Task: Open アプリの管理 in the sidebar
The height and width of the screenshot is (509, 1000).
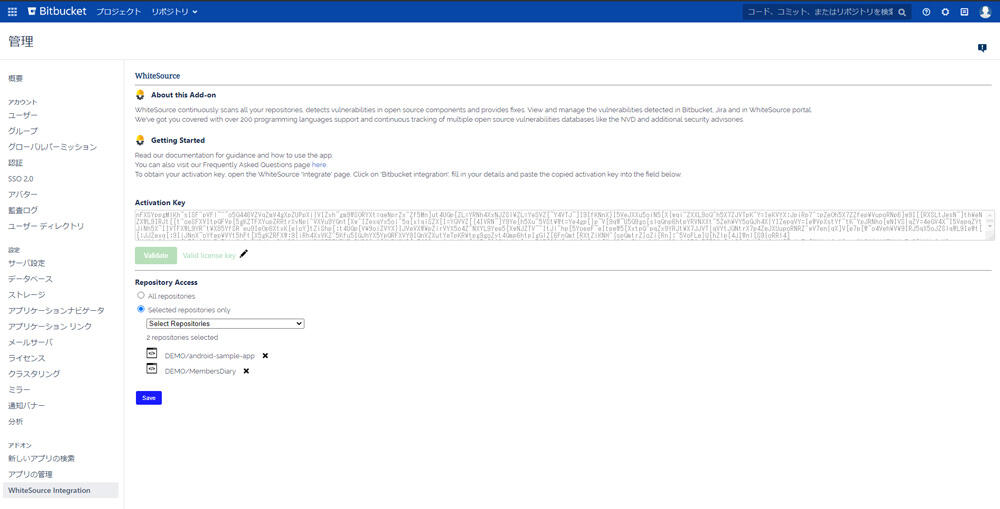Action: pos(31,475)
